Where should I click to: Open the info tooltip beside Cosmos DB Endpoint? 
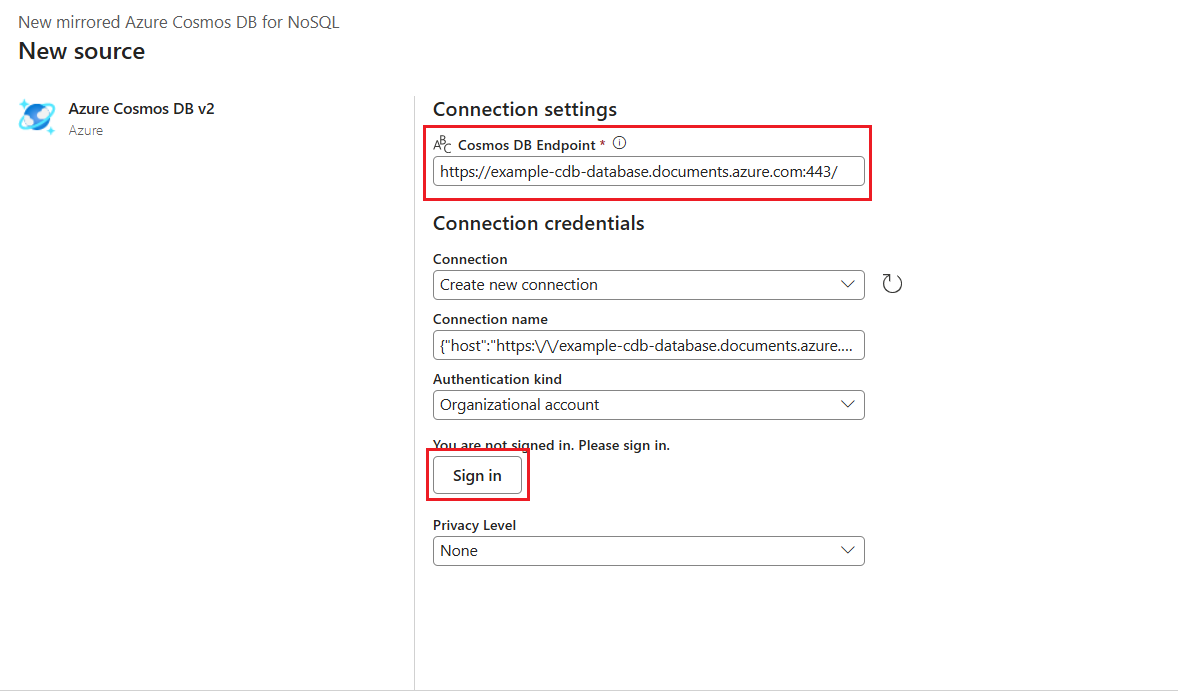[619, 143]
